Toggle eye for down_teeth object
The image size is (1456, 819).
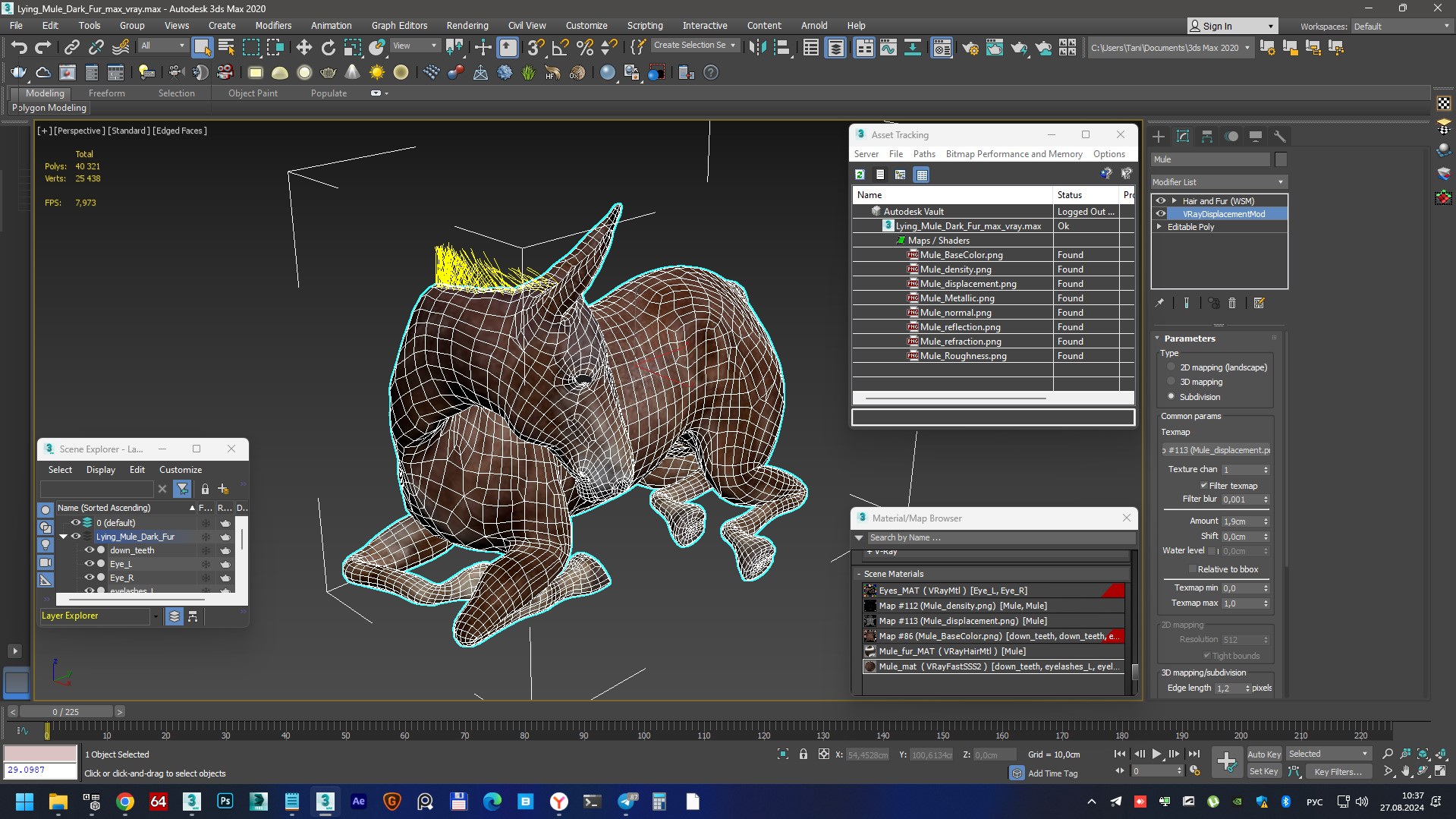click(x=89, y=550)
